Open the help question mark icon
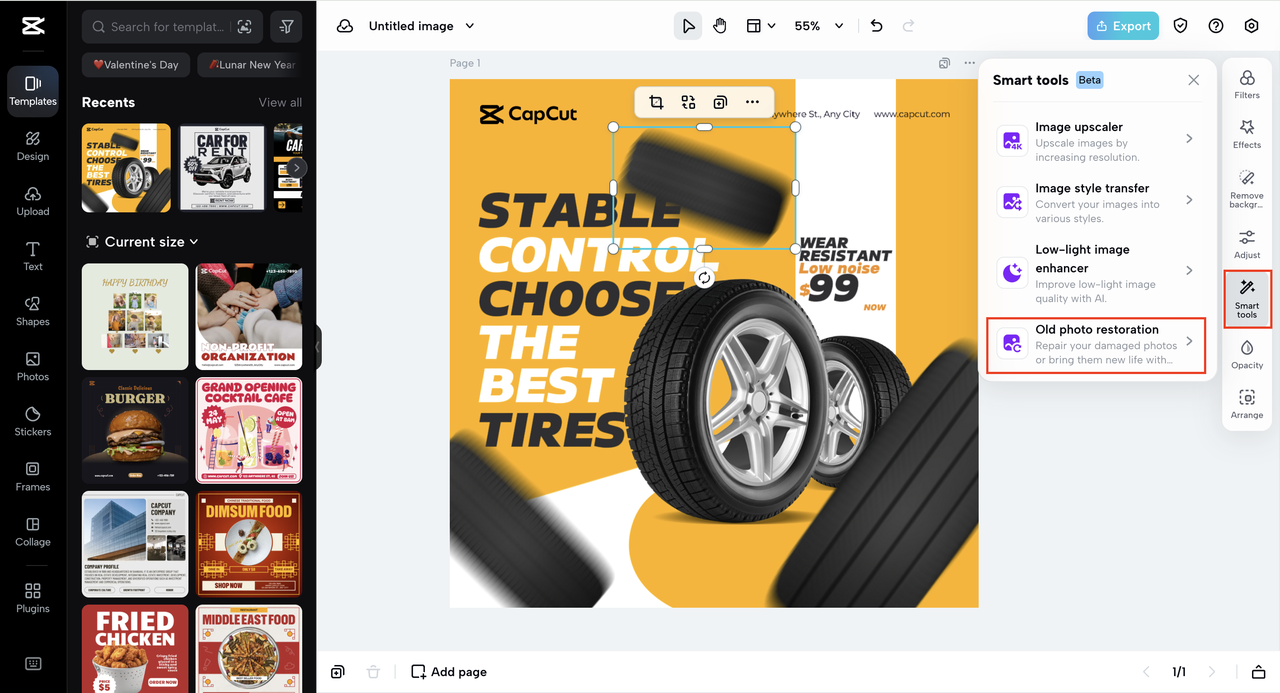 [x=1216, y=26]
